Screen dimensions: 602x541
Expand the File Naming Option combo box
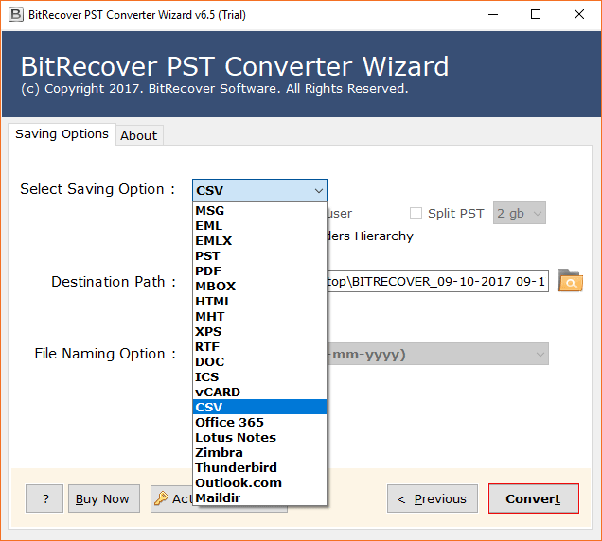(x=438, y=354)
